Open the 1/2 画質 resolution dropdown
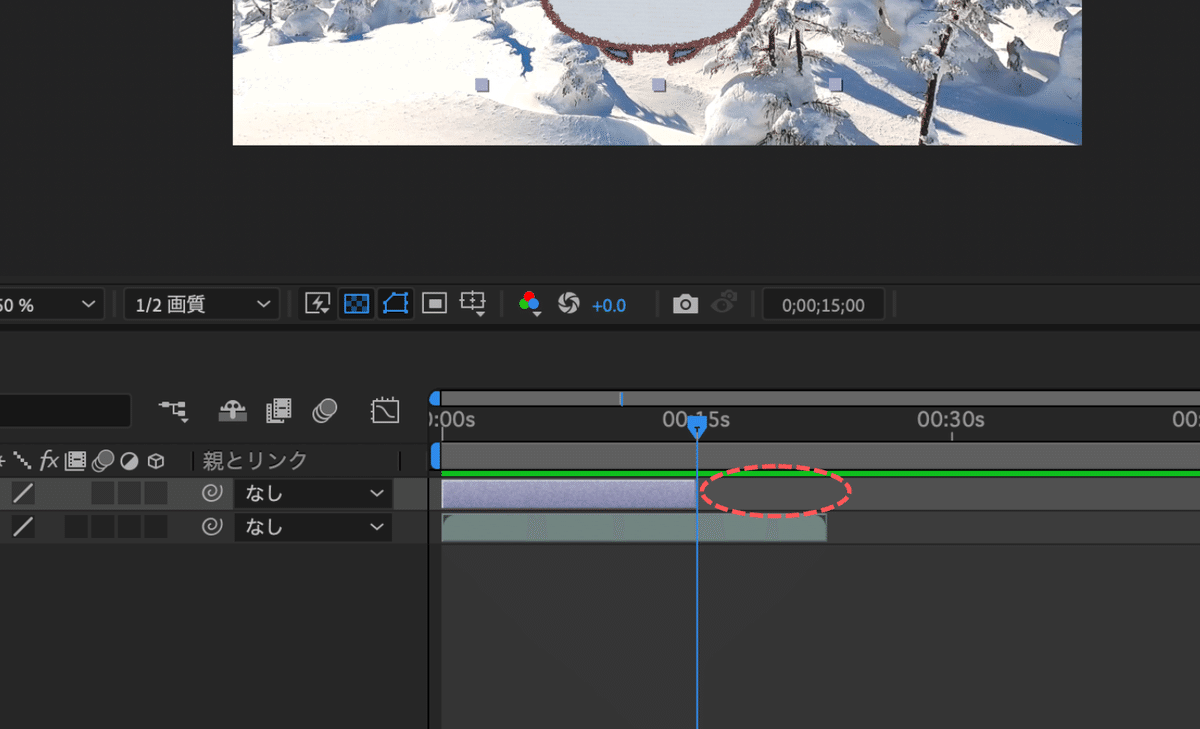 [202, 305]
